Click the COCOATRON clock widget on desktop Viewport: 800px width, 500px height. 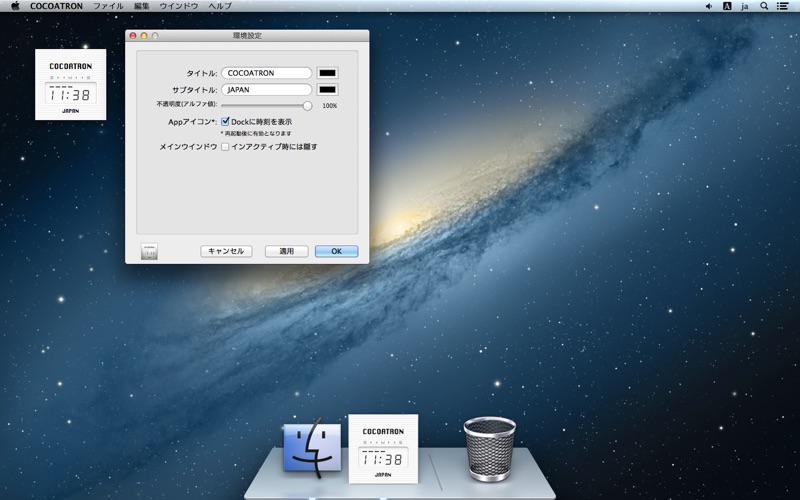click(70, 84)
